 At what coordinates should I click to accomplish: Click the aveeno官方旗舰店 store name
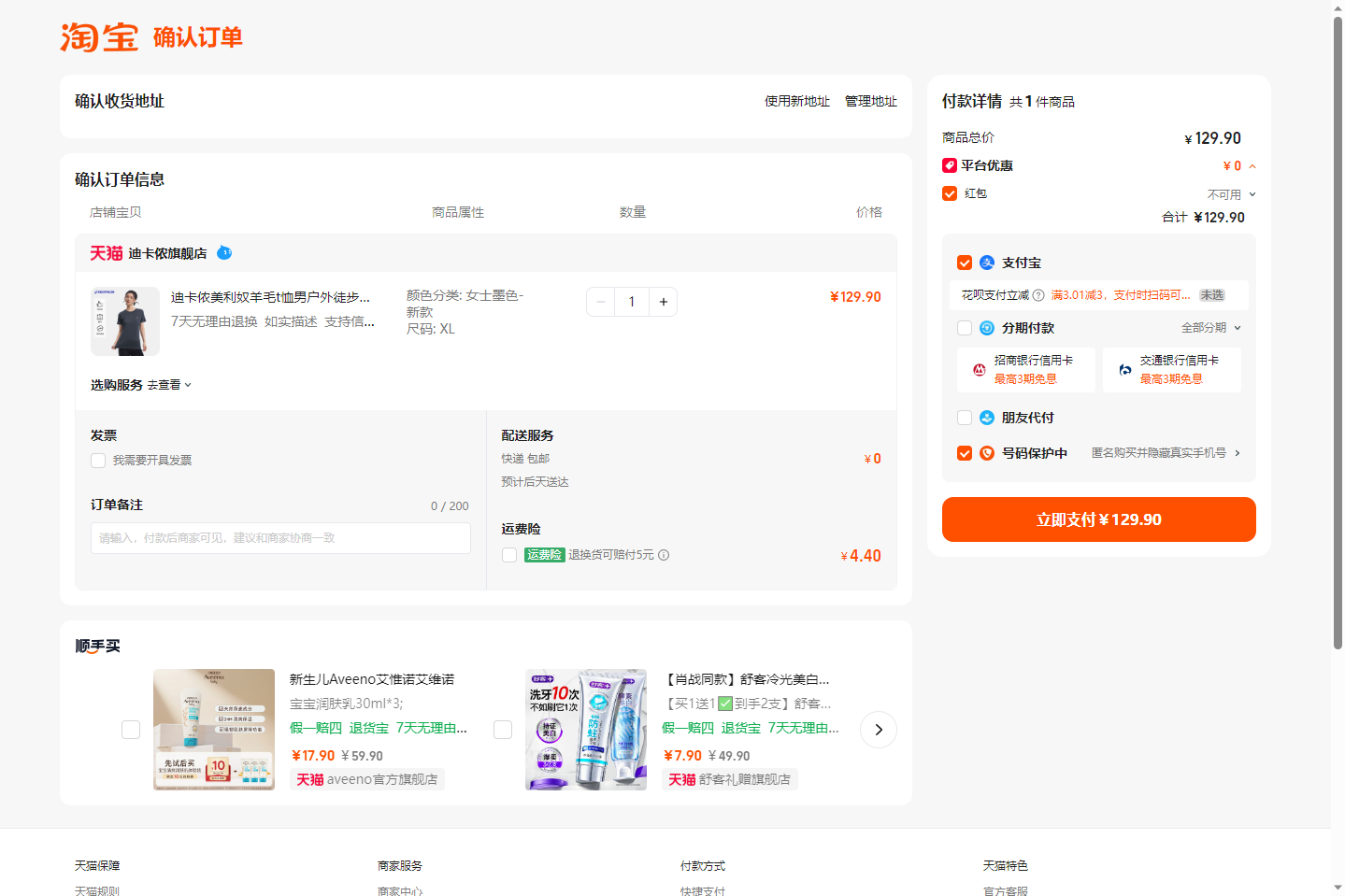pyautogui.click(x=382, y=779)
